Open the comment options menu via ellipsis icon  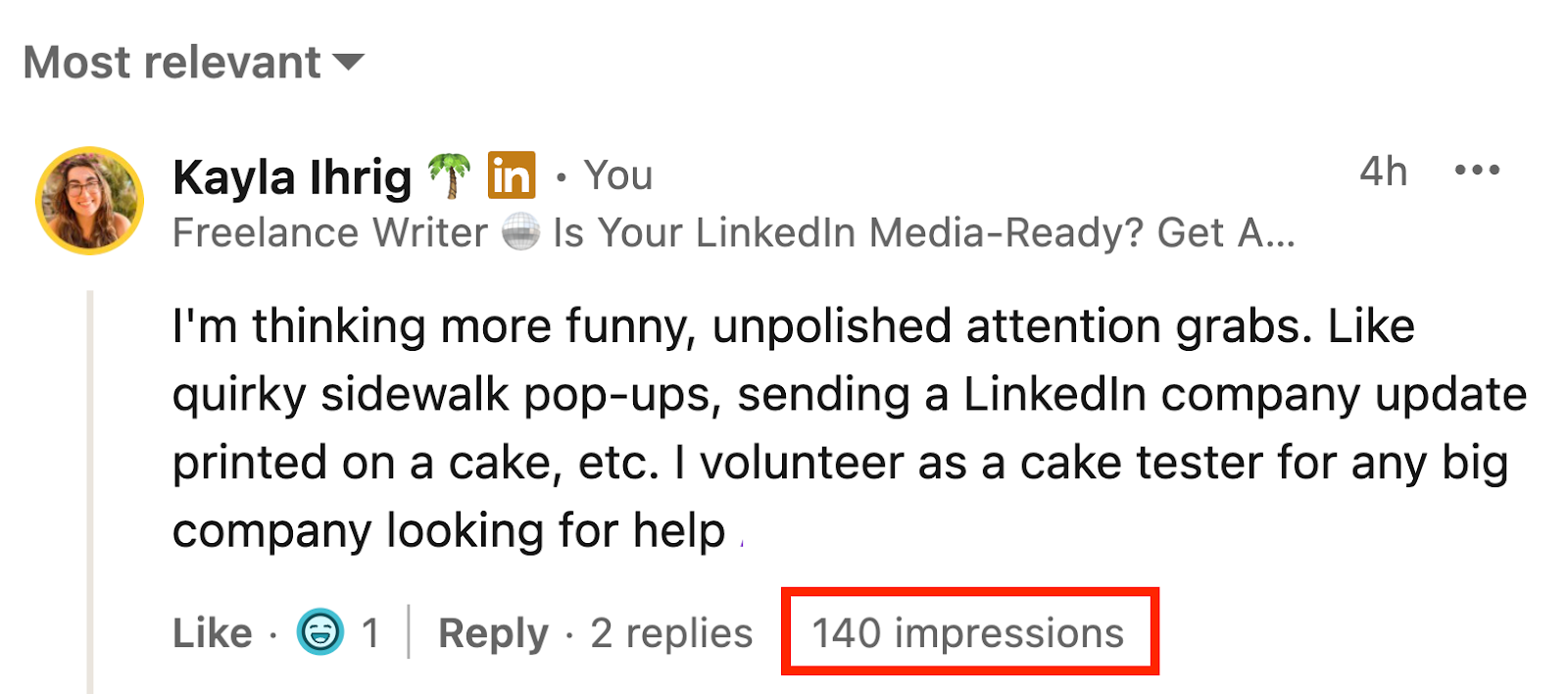[1478, 171]
